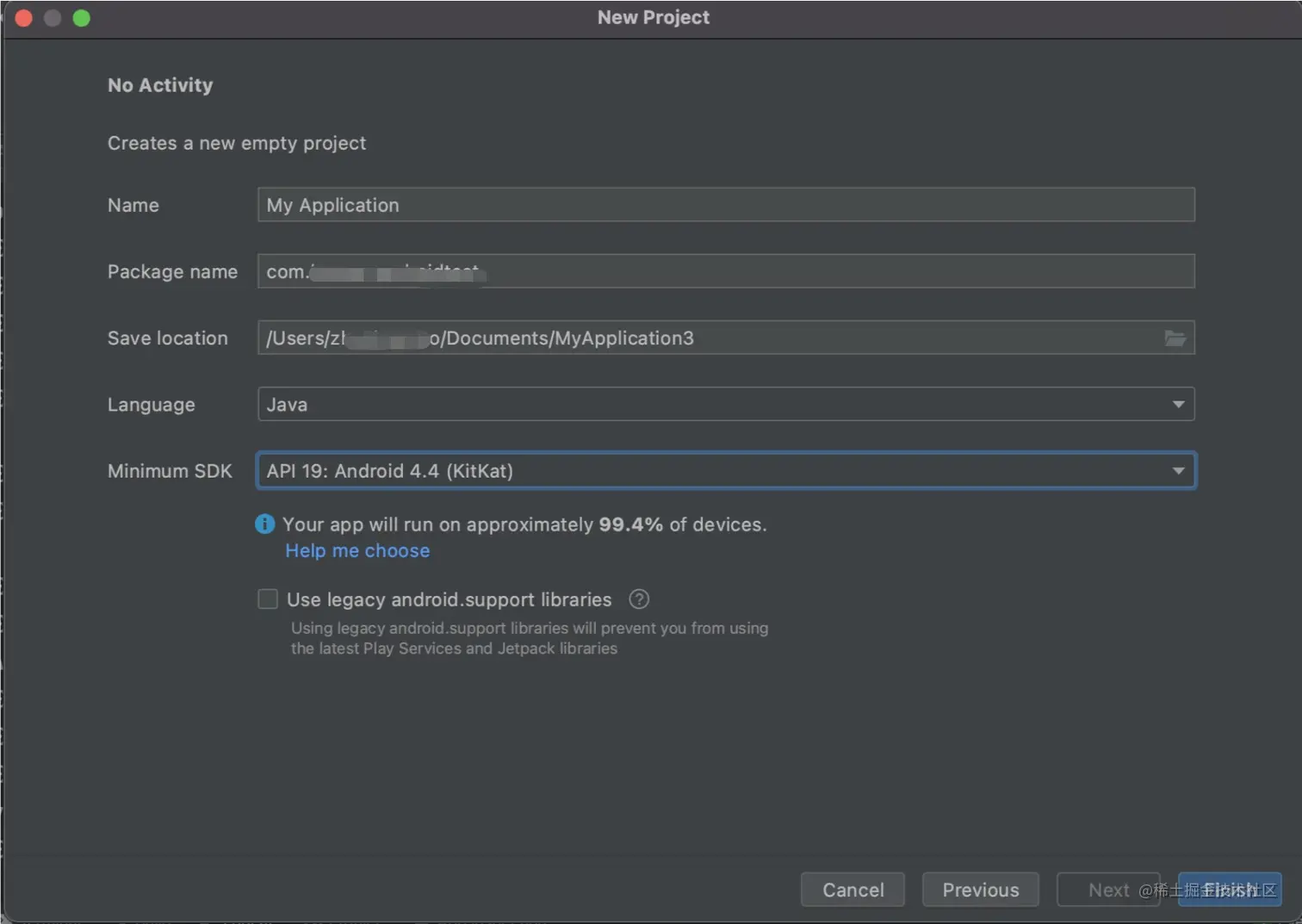This screenshot has width=1302, height=924.
Task: Focus the Name field containing My Application
Action: 726,205
